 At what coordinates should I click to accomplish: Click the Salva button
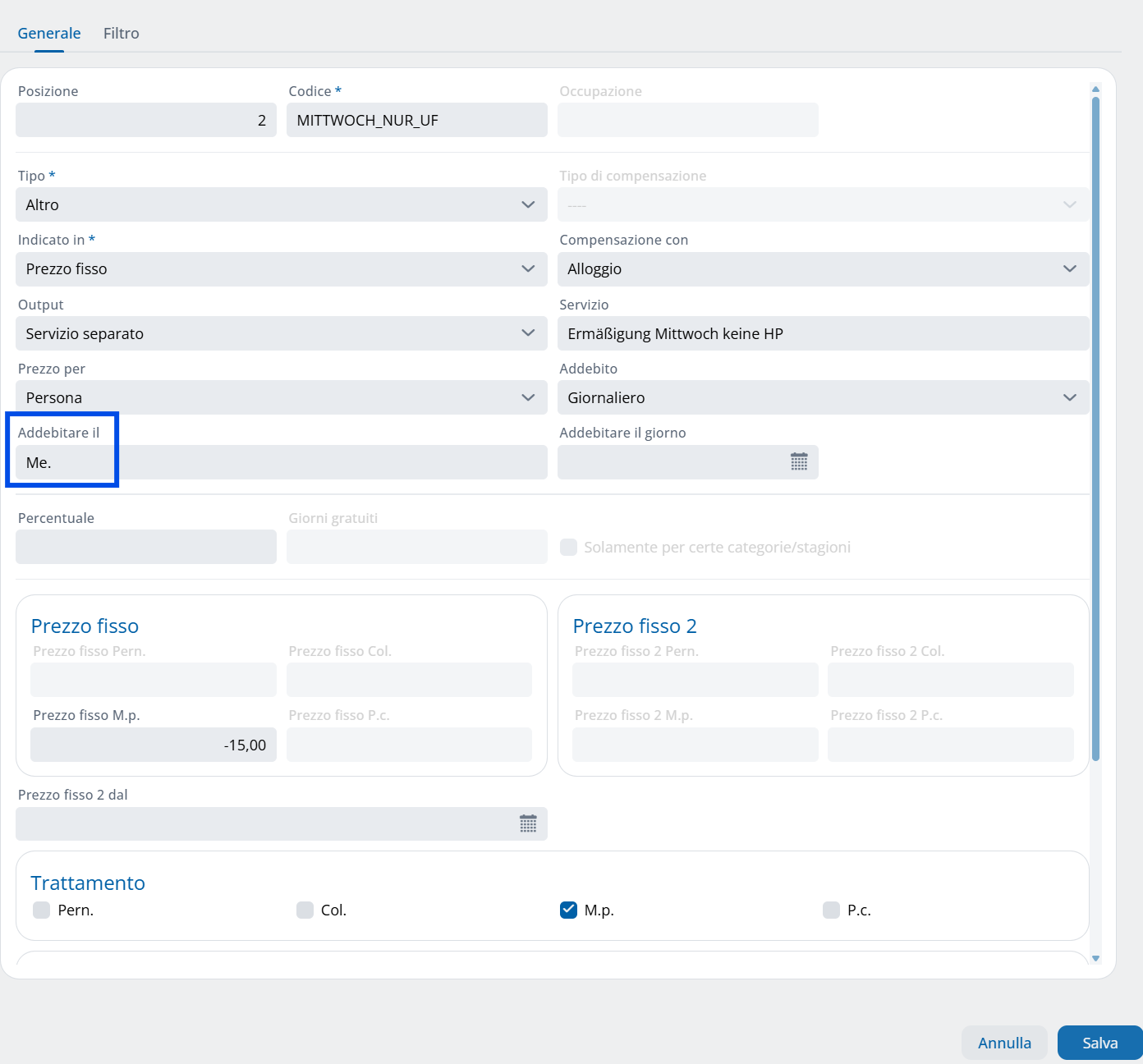[x=1099, y=1043]
